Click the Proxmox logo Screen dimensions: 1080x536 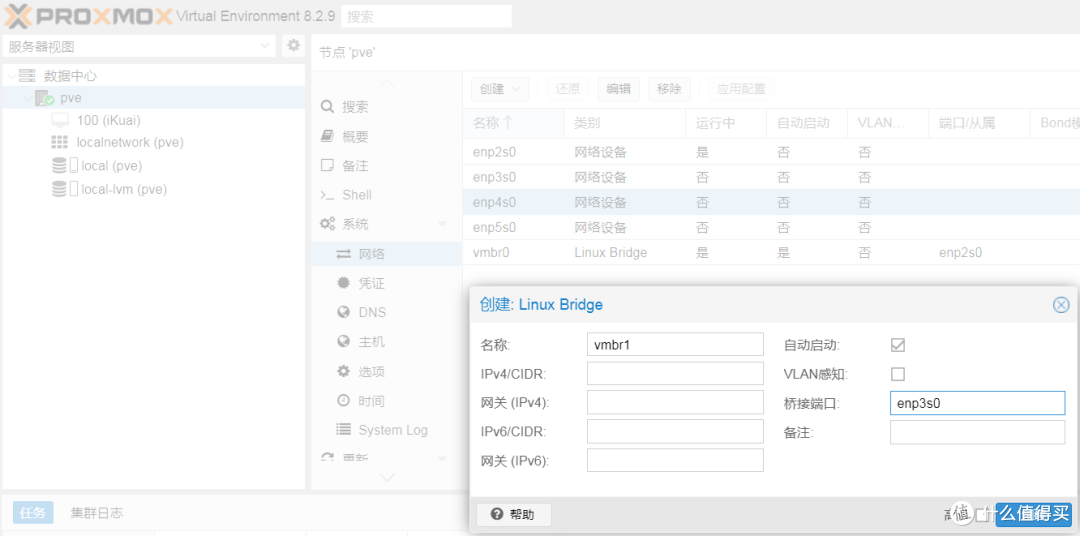coord(87,15)
